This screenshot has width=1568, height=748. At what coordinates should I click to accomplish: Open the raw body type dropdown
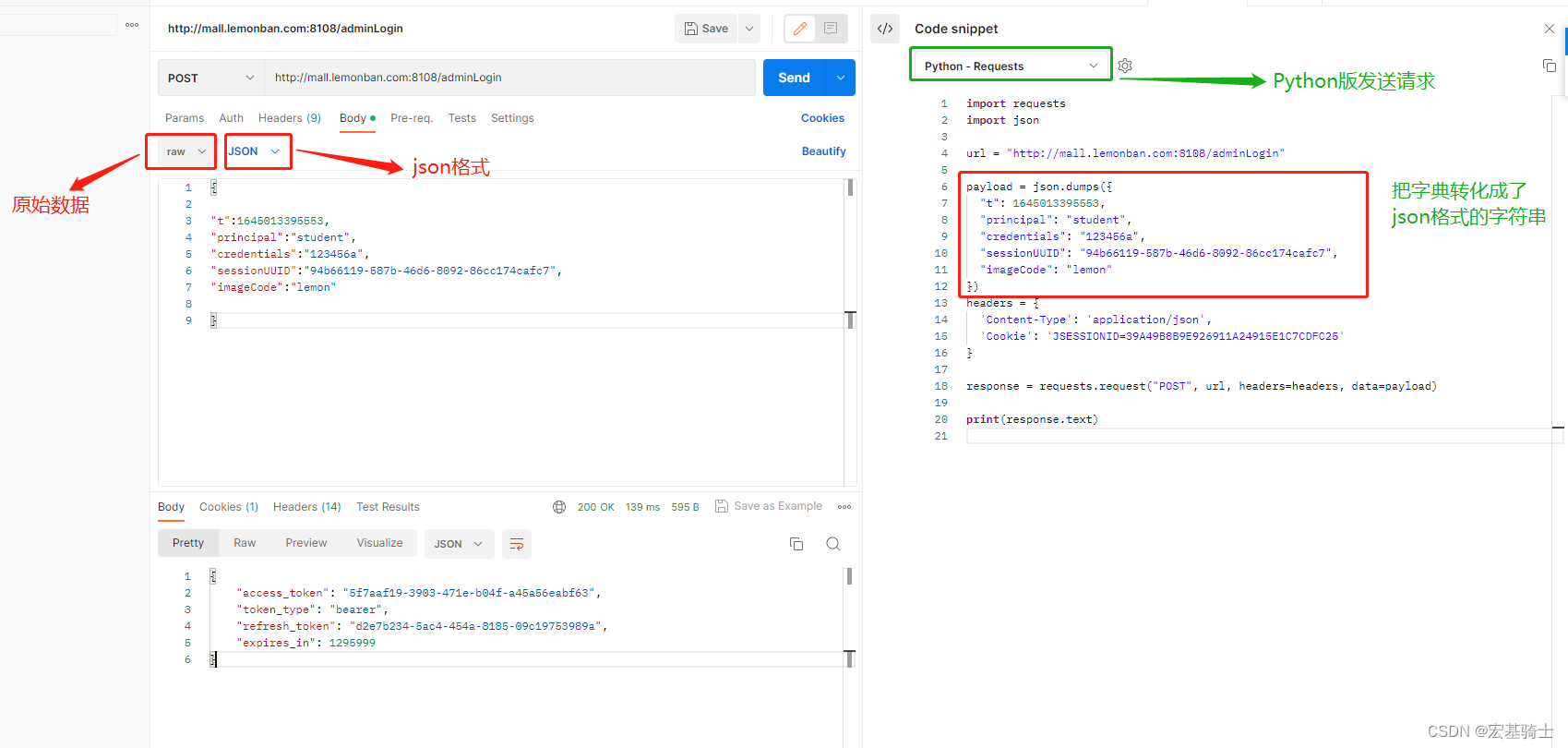185,151
